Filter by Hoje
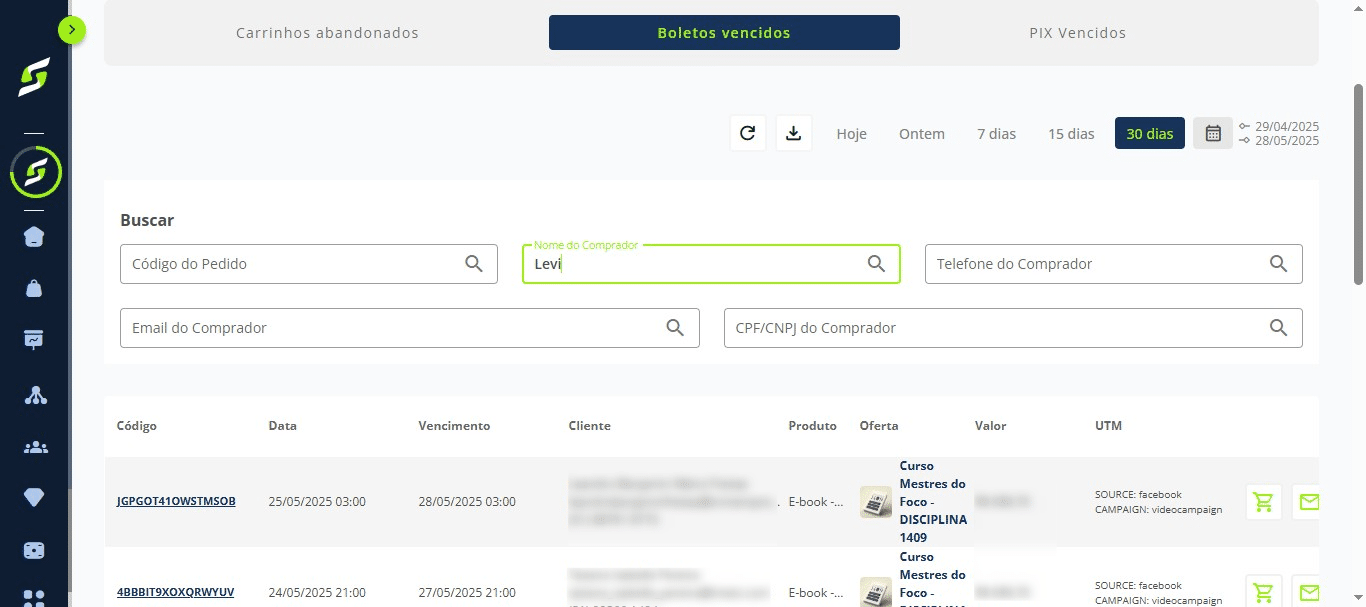 pos(852,134)
